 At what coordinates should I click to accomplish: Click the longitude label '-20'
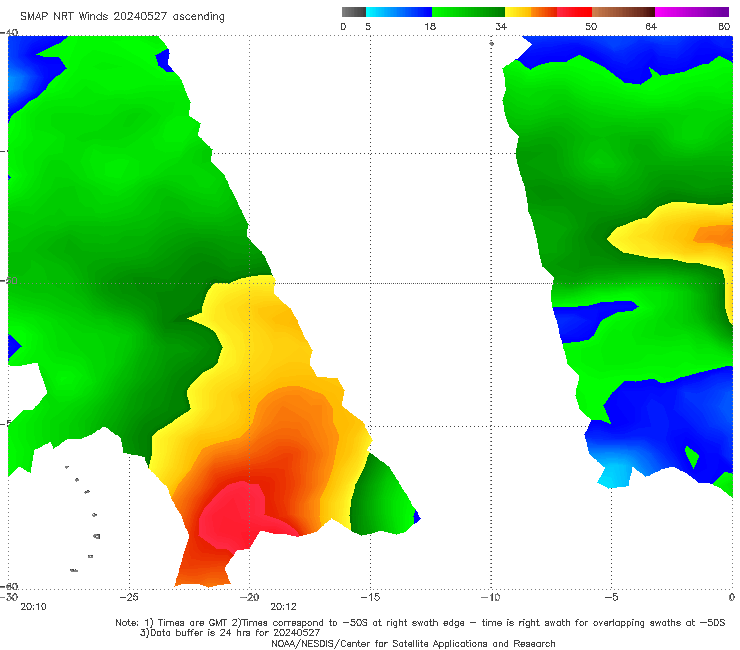point(250,597)
